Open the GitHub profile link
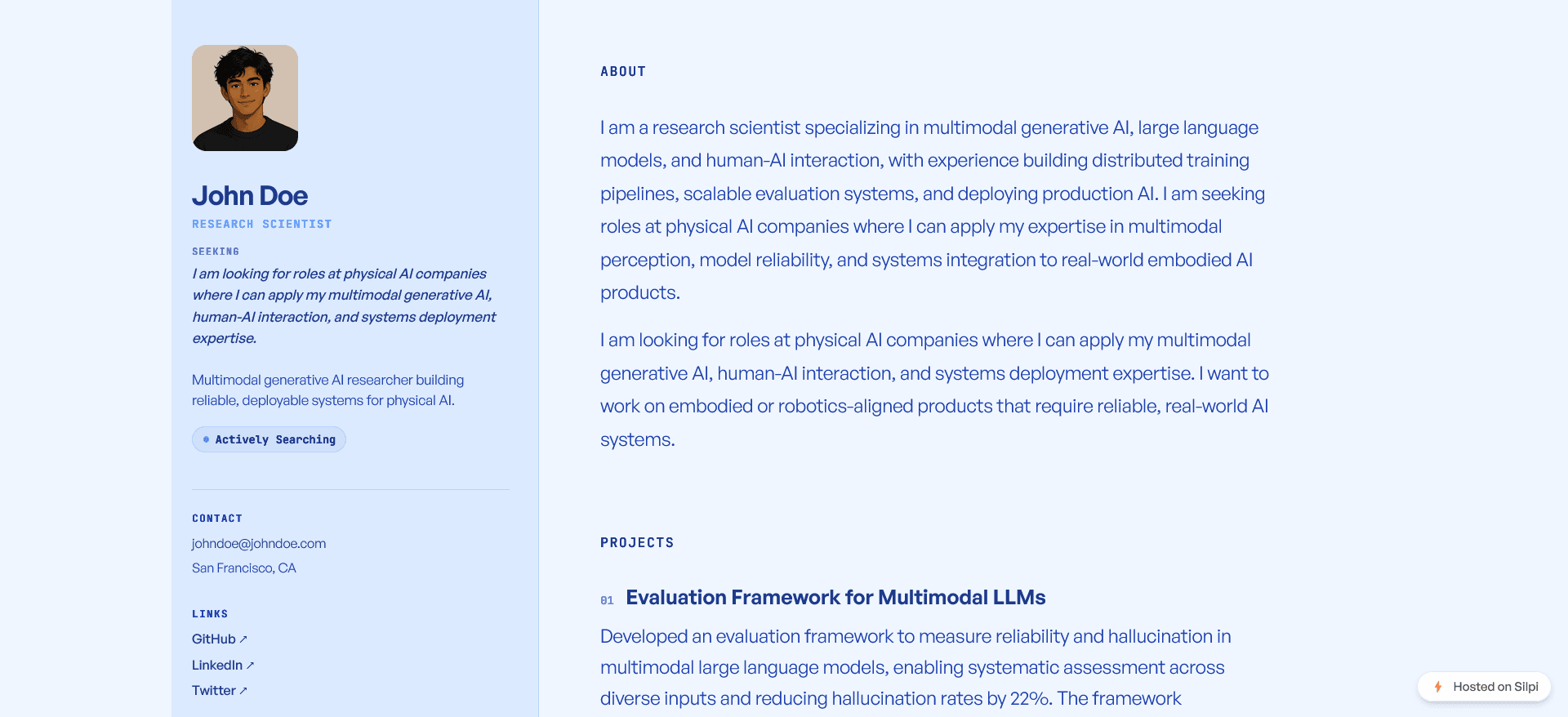 click(220, 639)
